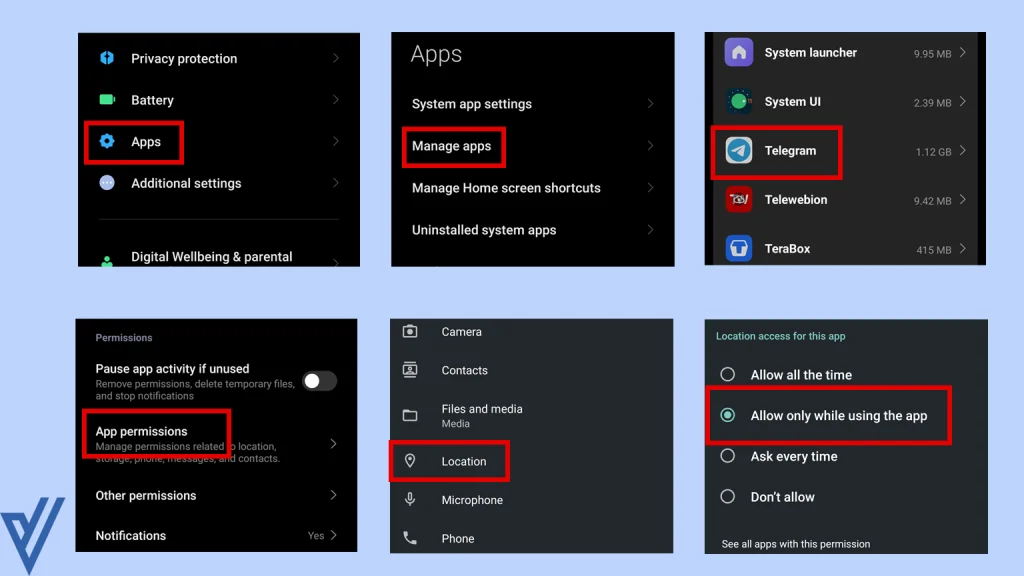The width and height of the screenshot is (1024, 576).
Task: Click the System UI 2.39 MB size
Action: [932, 103]
